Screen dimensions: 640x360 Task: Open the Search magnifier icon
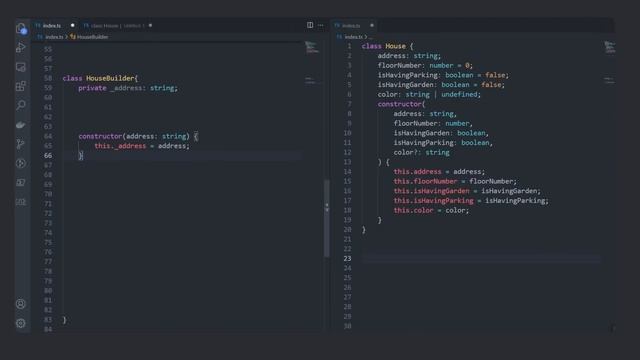[x=21, y=105]
